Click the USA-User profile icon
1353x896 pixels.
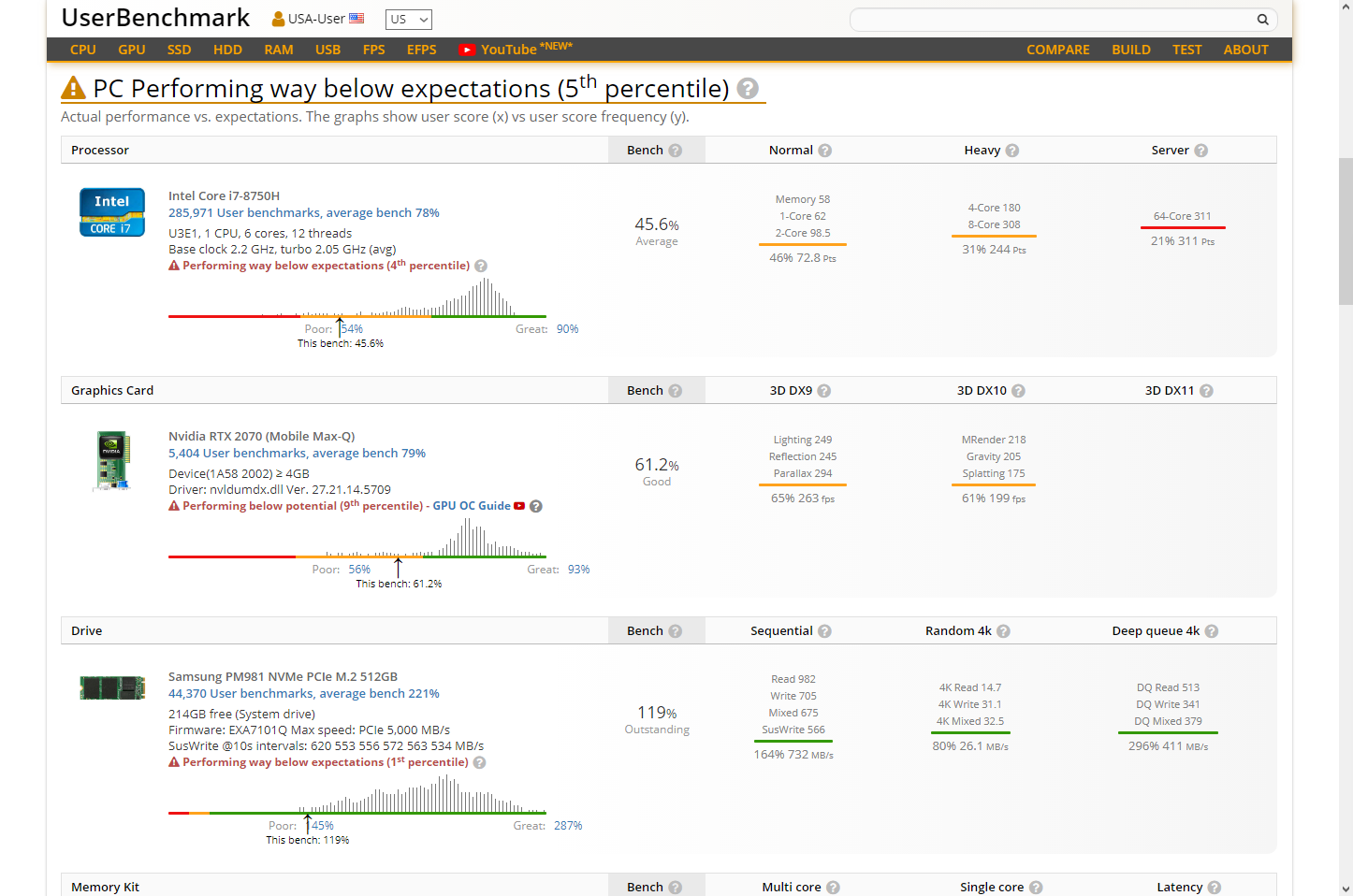click(278, 19)
